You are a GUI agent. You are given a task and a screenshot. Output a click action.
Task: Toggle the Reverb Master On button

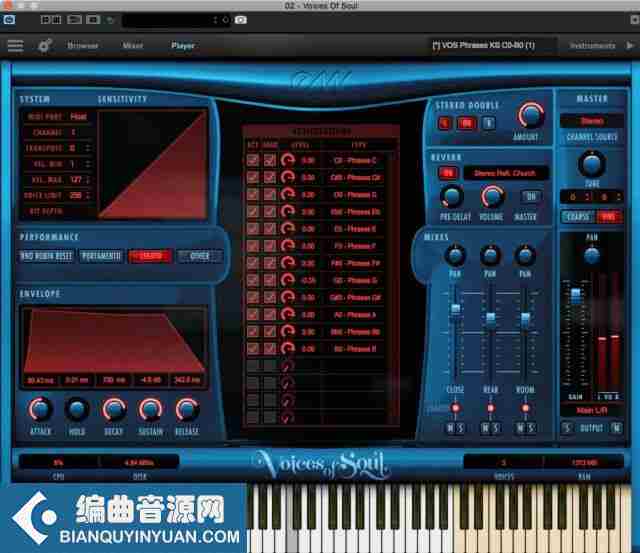[531, 197]
